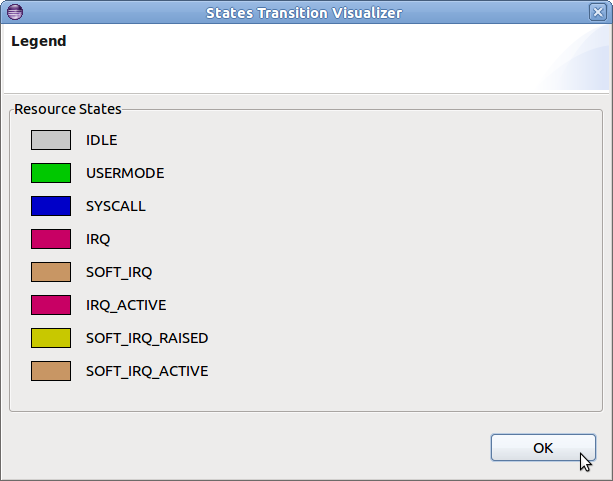Pick the tan swatch beside SOFT_IRQ
The height and width of the screenshot is (481, 613).
51,272
